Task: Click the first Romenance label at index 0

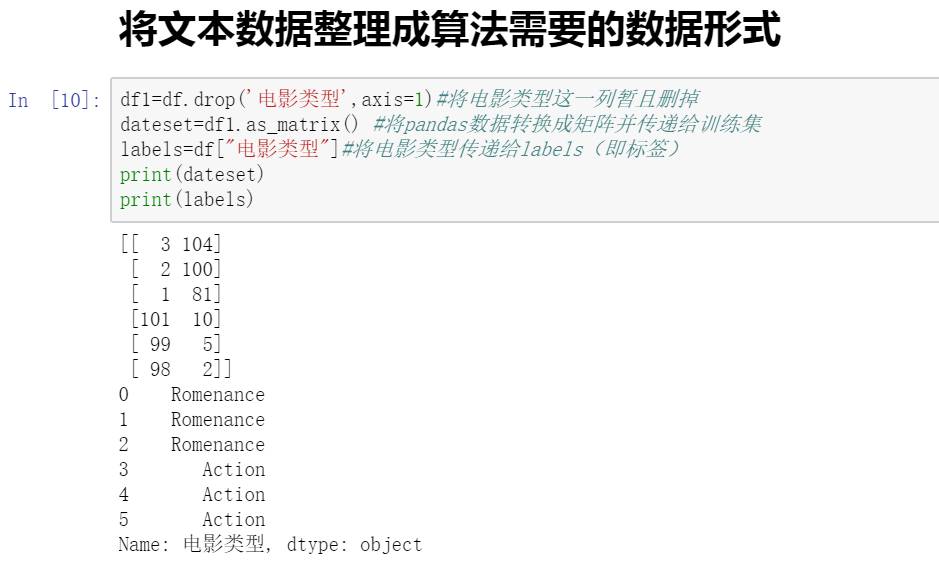Action: coord(218,395)
